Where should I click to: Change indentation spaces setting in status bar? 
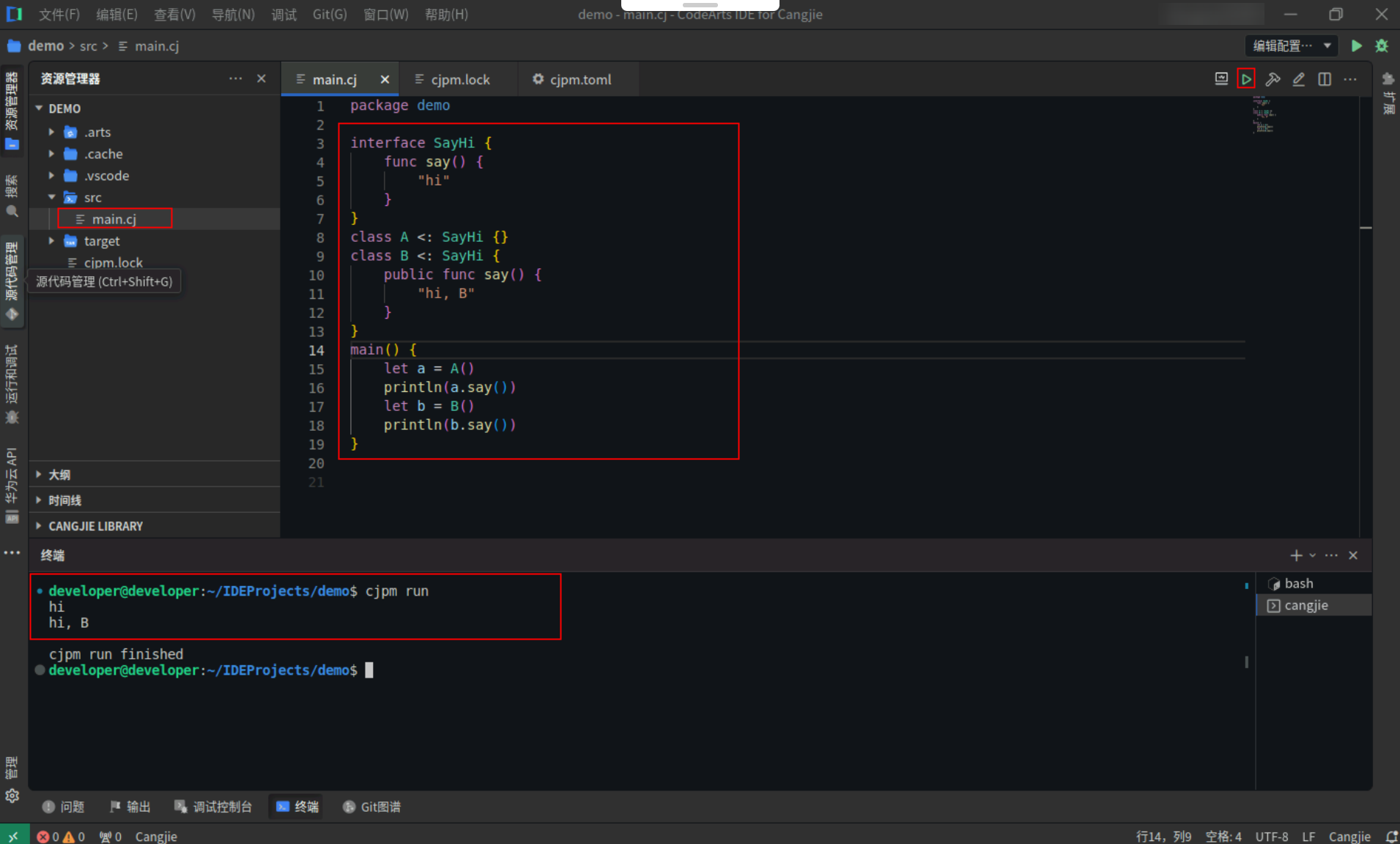coord(1223,836)
